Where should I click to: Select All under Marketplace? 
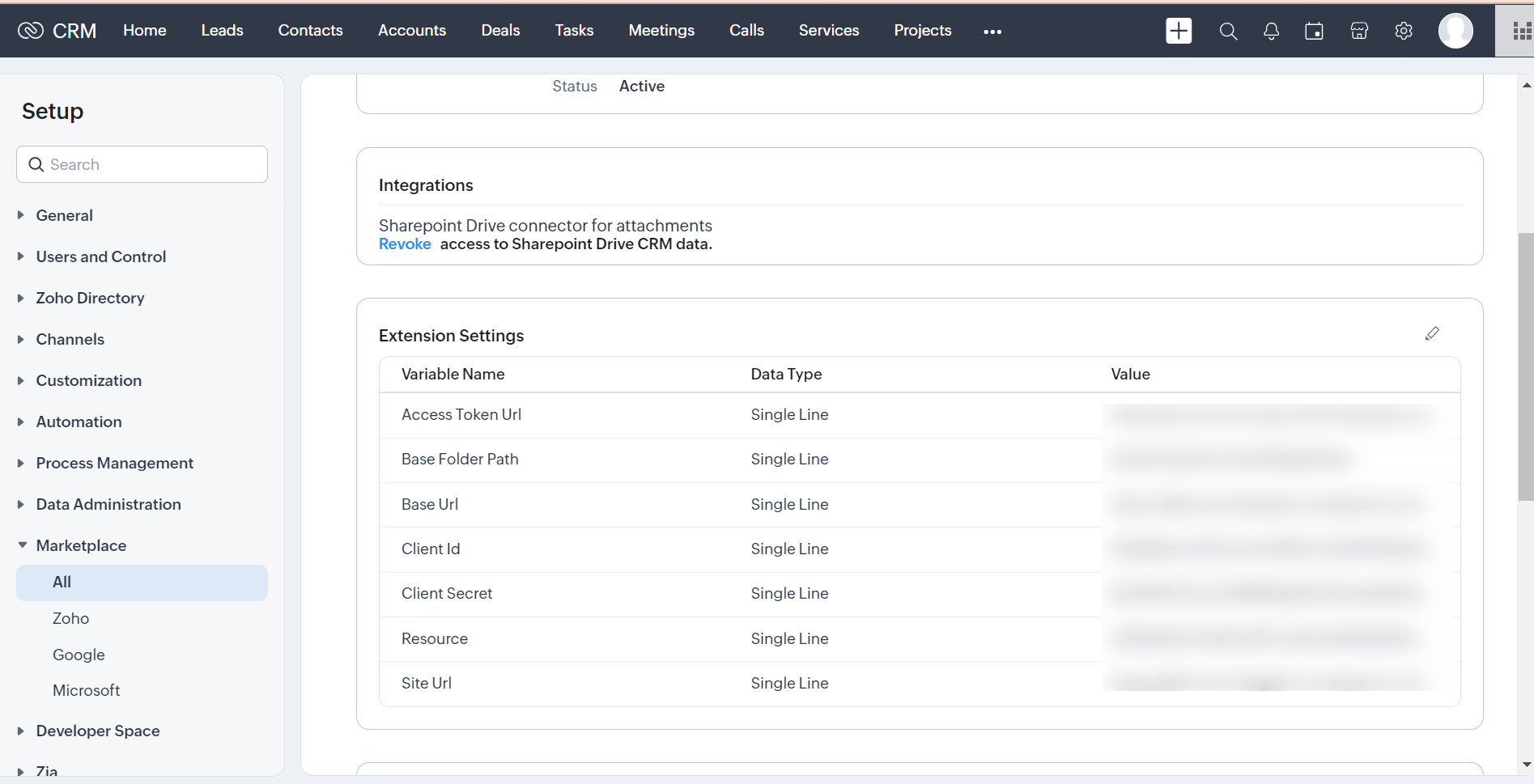coord(142,582)
